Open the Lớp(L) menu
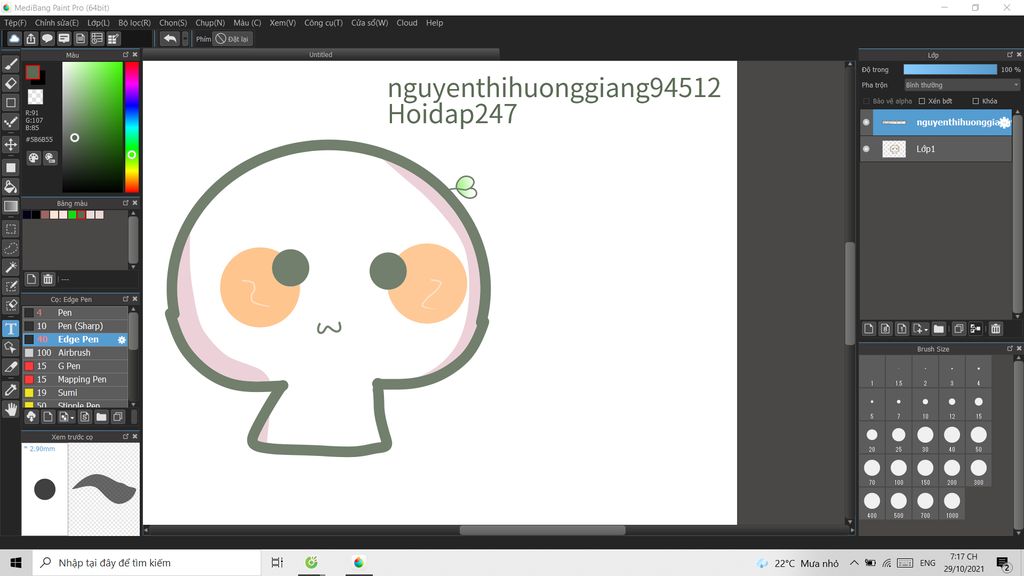Viewport: 1024px width, 576px height. point(99,23)
